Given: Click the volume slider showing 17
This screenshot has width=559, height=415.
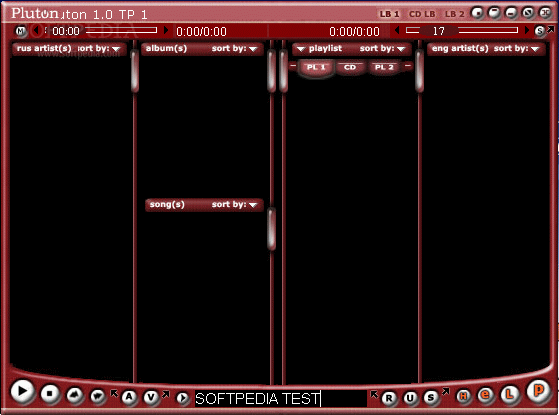Looking at the screenshot, I should (462, 30).
